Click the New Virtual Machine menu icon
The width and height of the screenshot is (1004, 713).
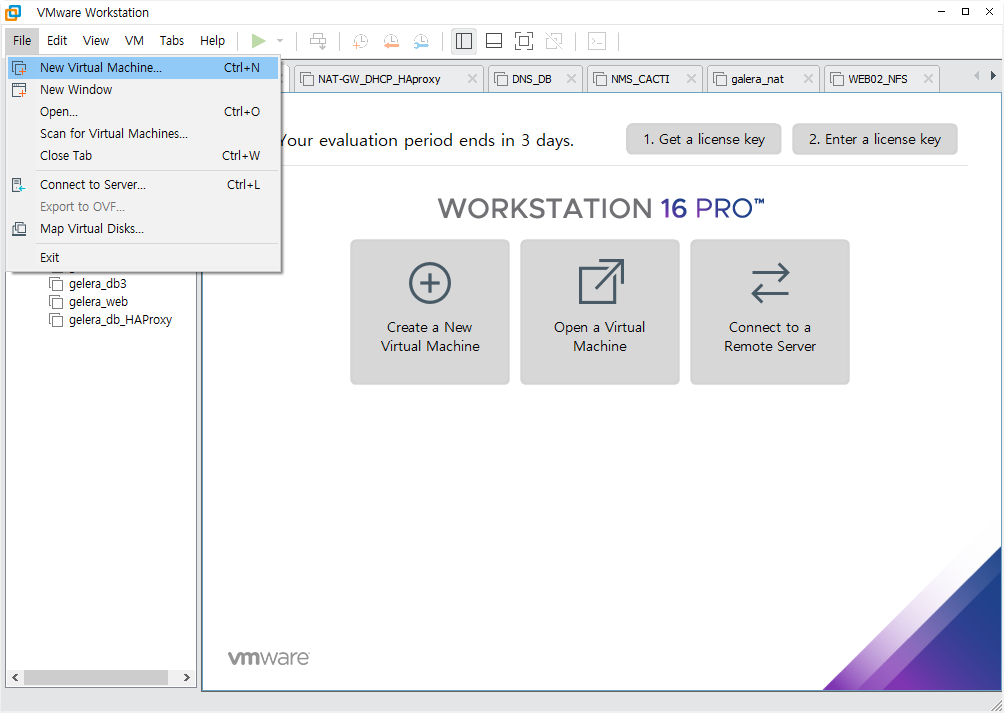[20, 68]
